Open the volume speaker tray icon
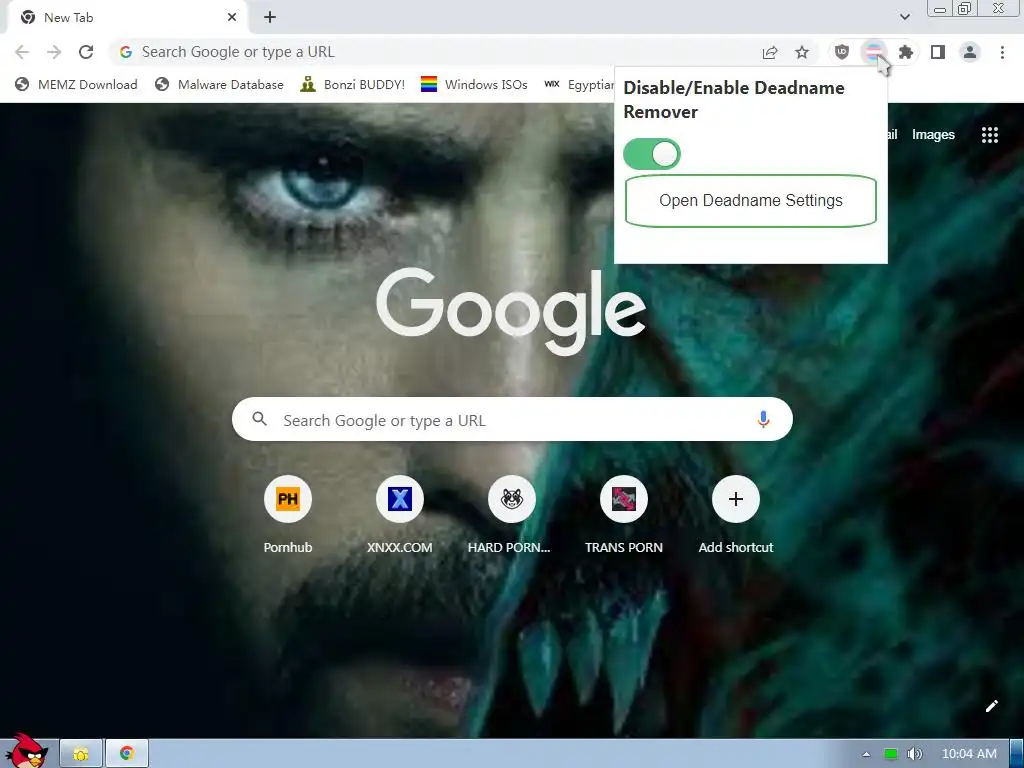 coord(915,754)
